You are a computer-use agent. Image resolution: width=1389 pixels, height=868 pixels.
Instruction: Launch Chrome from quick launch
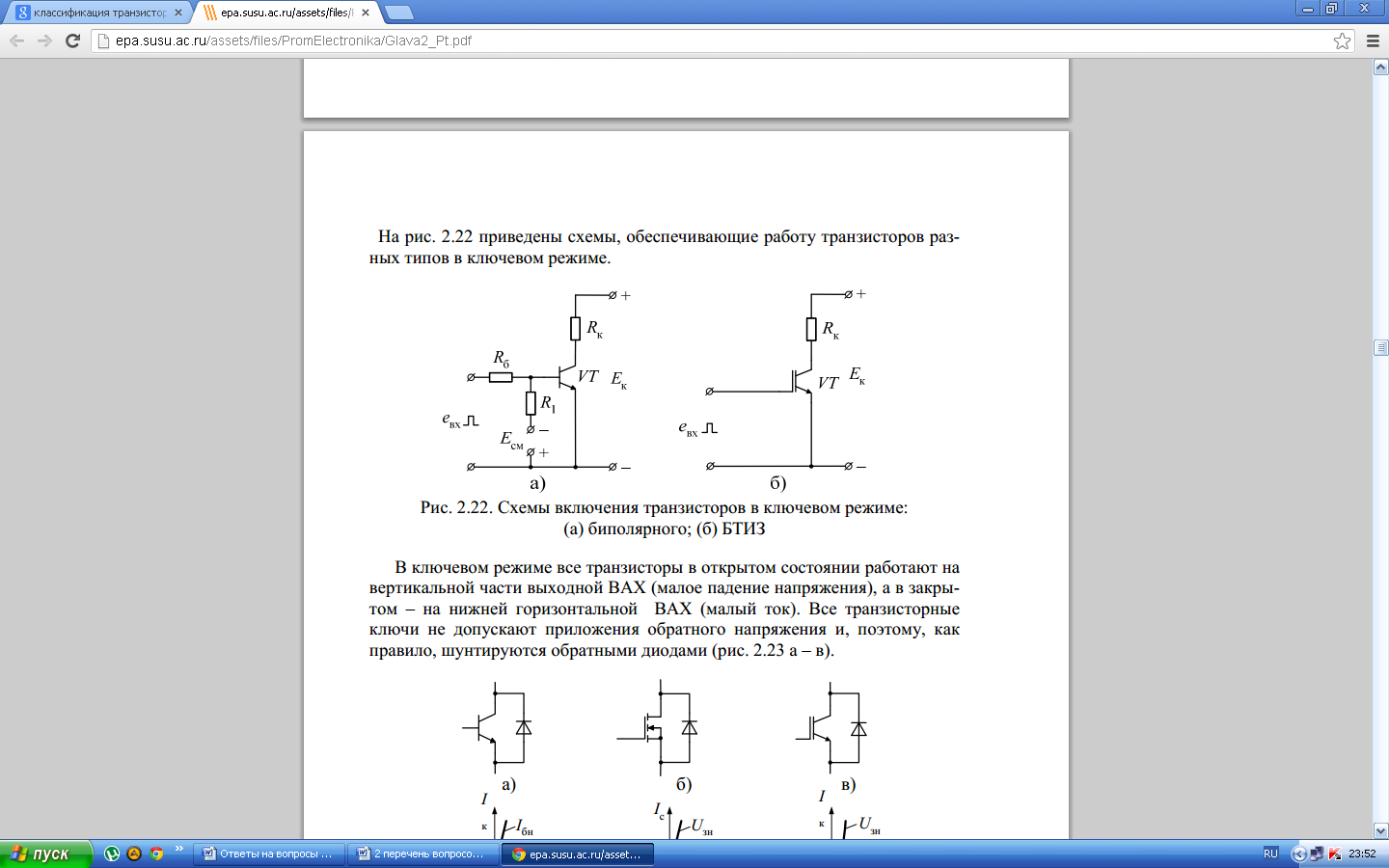coord(156,854)
